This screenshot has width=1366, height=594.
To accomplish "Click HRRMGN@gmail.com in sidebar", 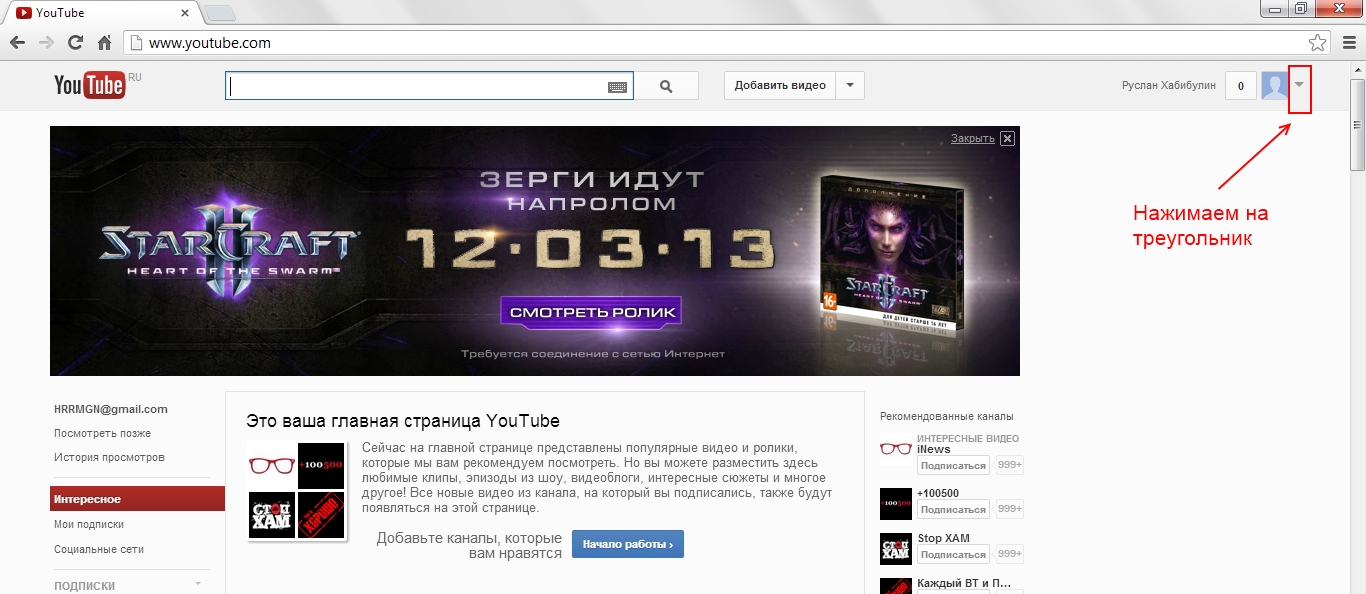I will (x=111, y=409).
